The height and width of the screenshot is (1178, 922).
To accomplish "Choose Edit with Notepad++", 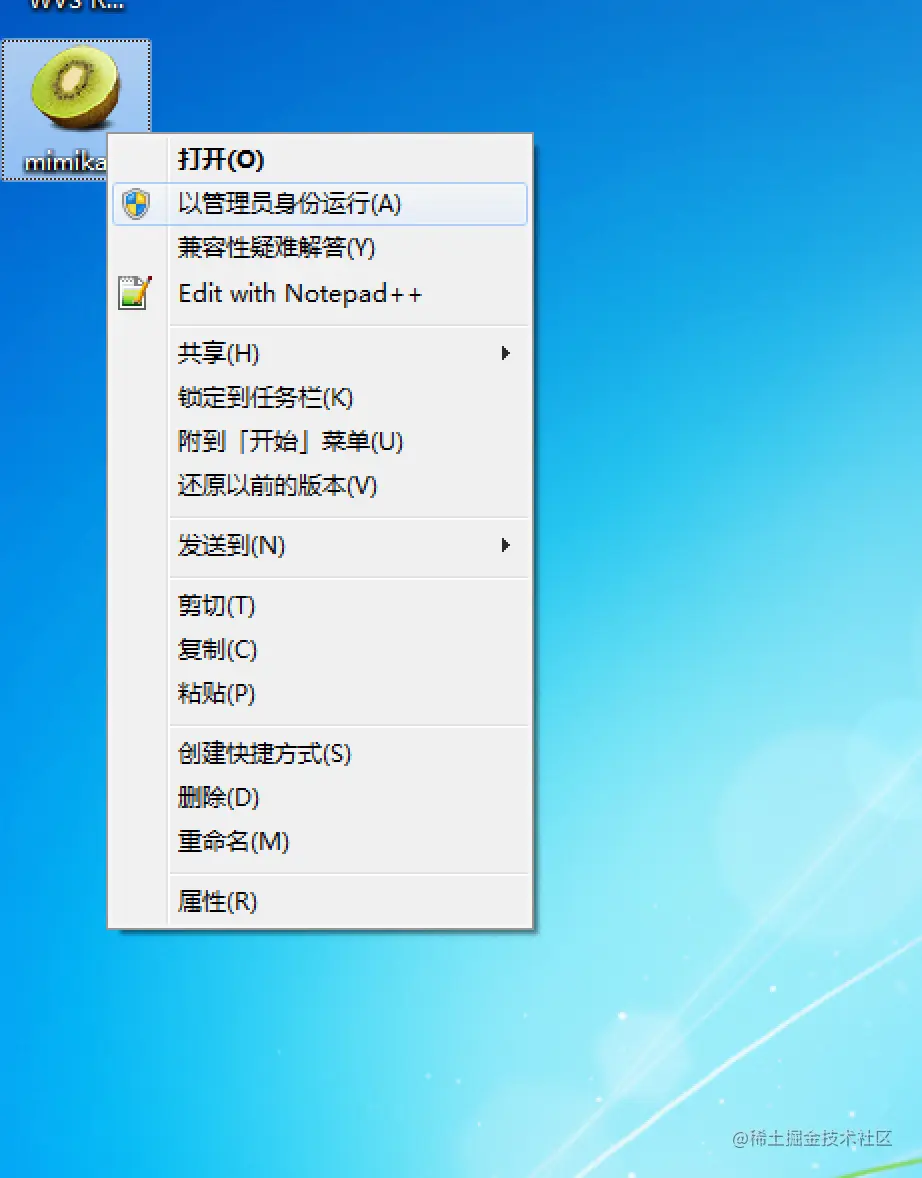I will coord(320,293).
